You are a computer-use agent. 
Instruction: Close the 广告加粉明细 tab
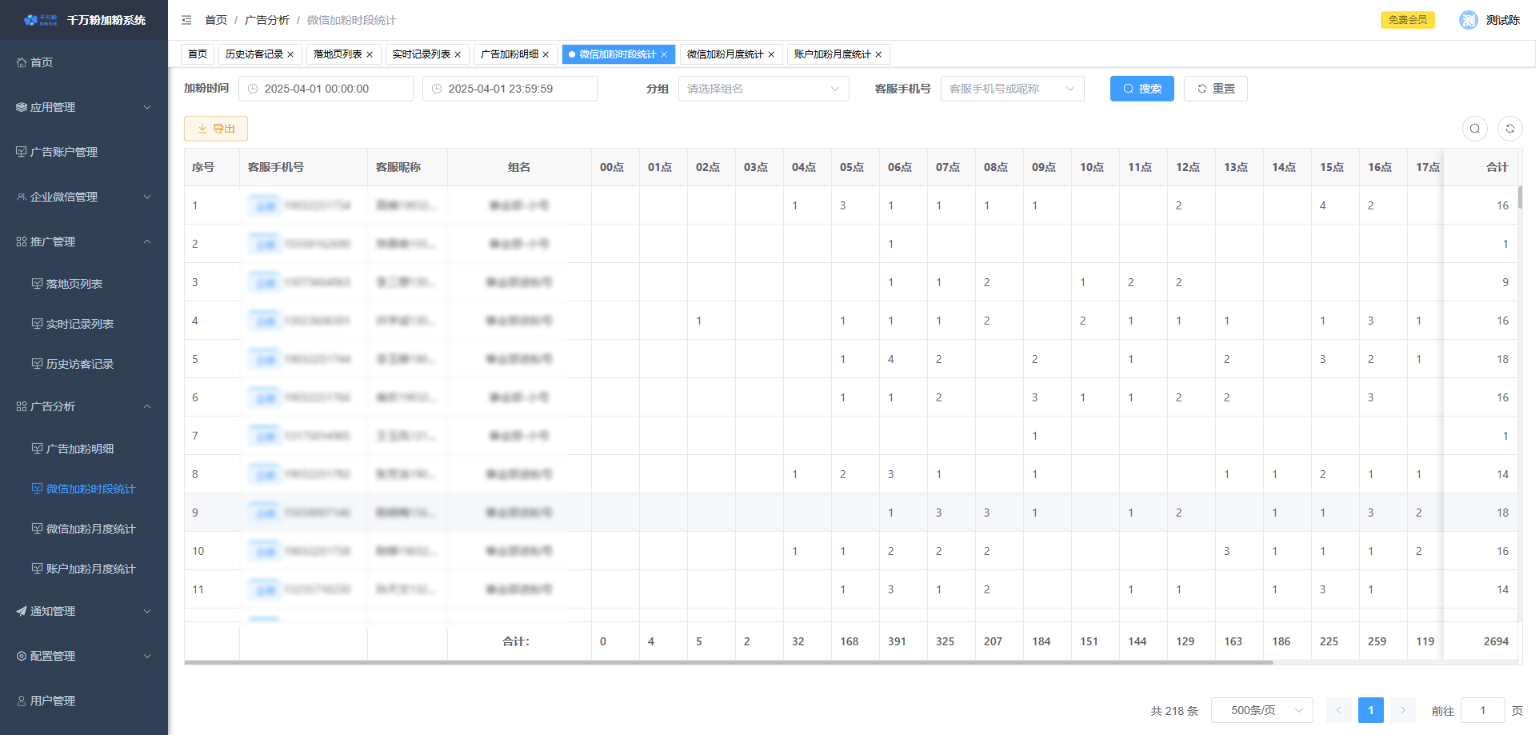point(546,54)
